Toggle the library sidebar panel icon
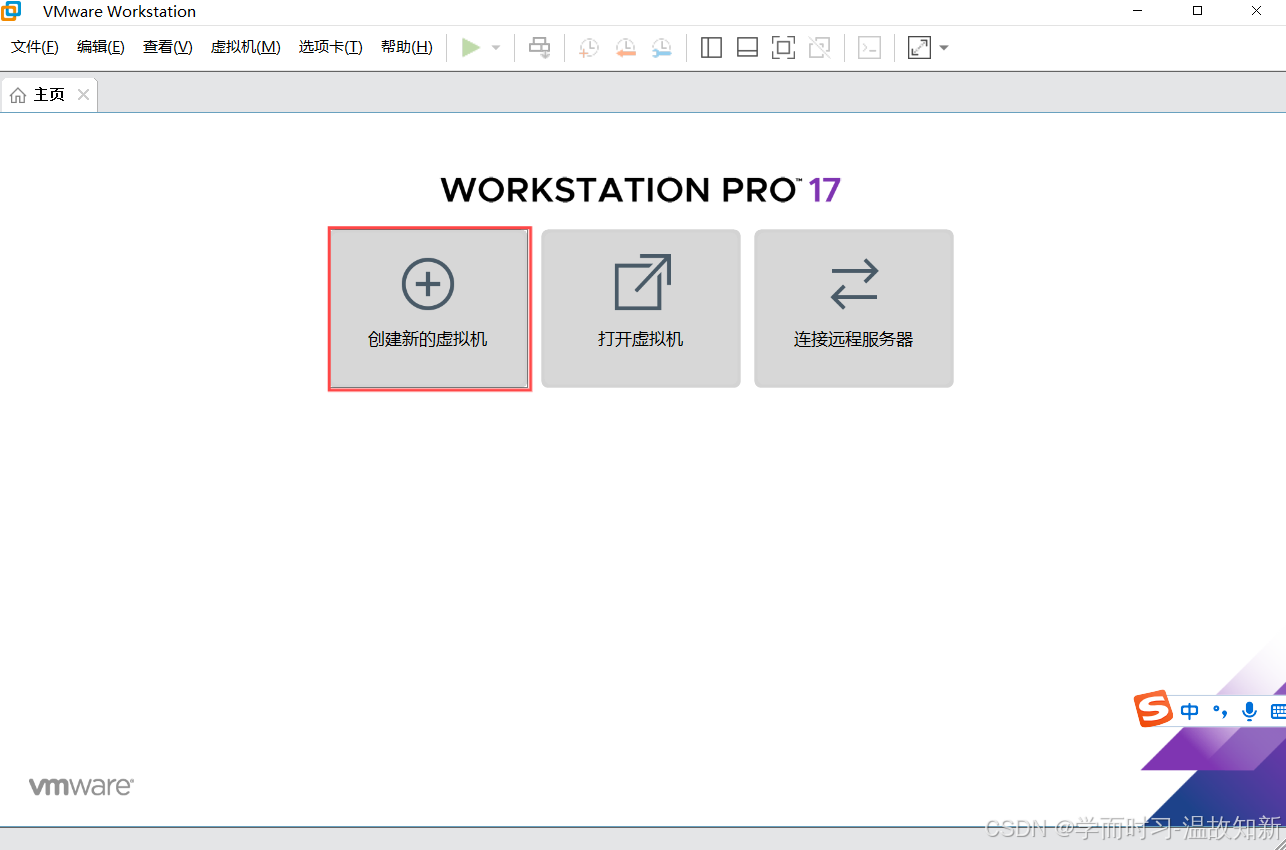The height and width of the screenshot is (850, 1286). (x=711, y=47)
